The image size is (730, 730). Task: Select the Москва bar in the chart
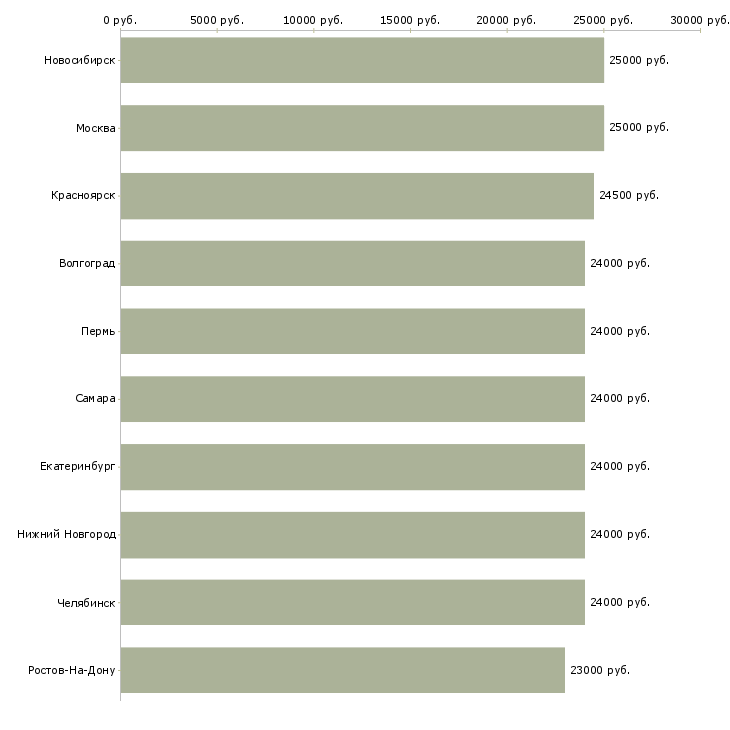coord(362,128)
